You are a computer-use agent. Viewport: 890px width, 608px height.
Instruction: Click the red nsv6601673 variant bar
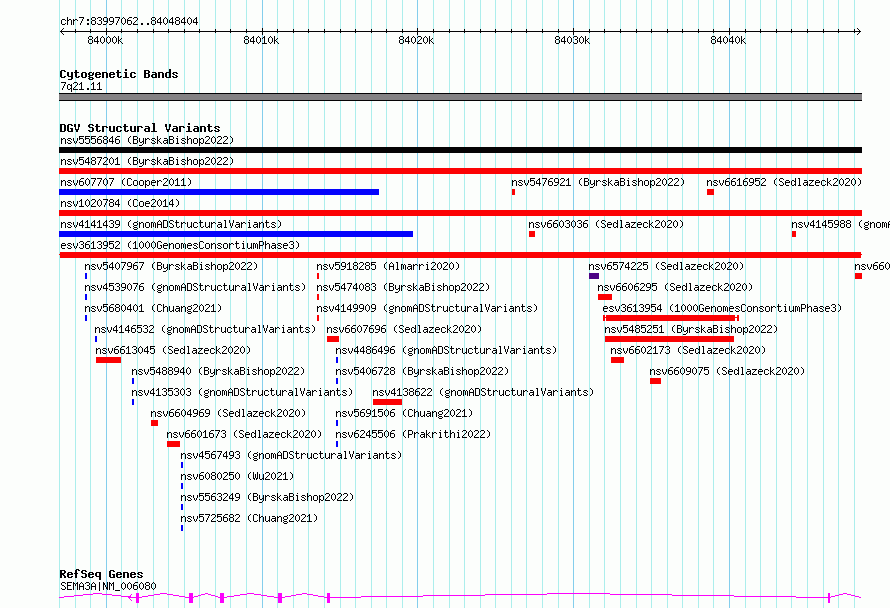tap(174, 444)
